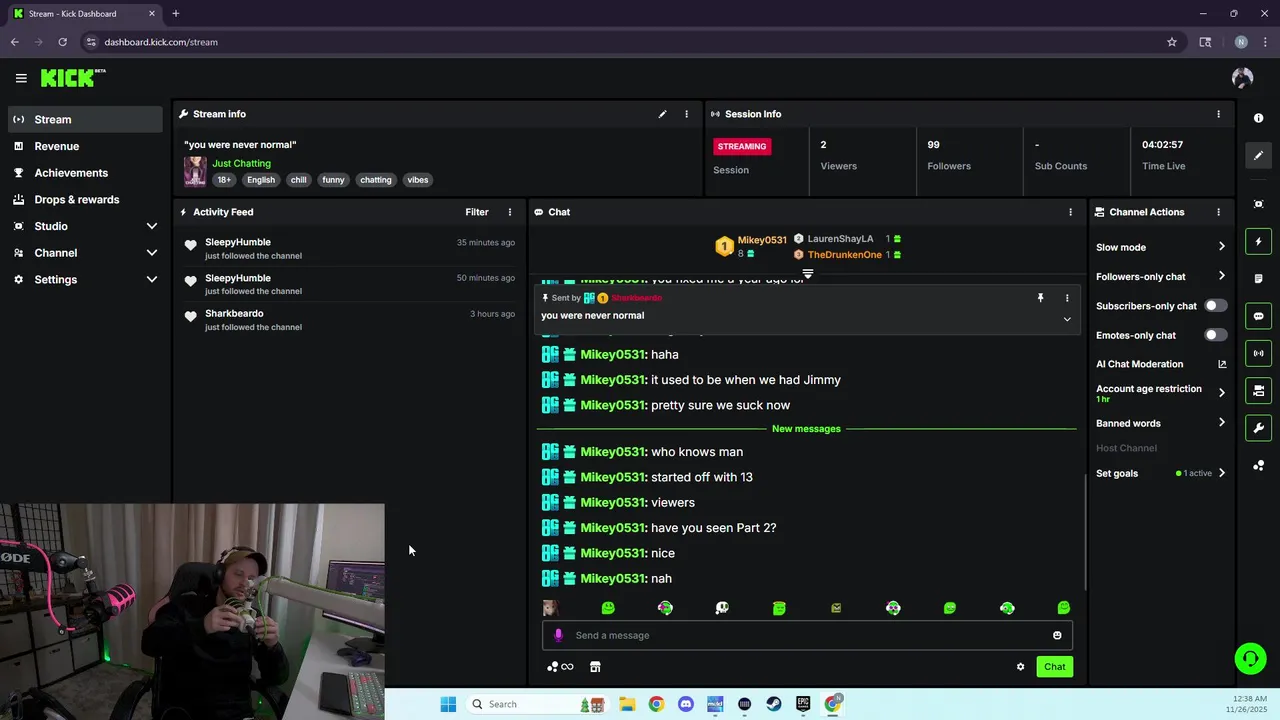Select the first green blob emote in the emote row
This screenshot has width=1280, height=720.
point(608,608)
